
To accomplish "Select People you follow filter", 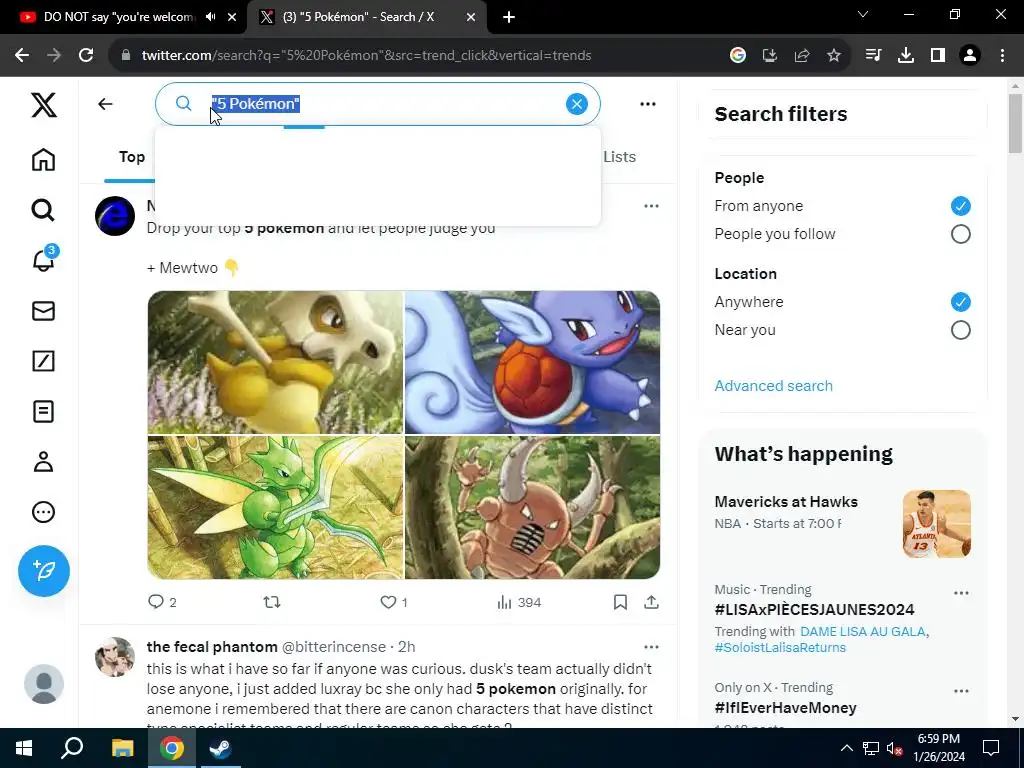I will tap(960, 234).
